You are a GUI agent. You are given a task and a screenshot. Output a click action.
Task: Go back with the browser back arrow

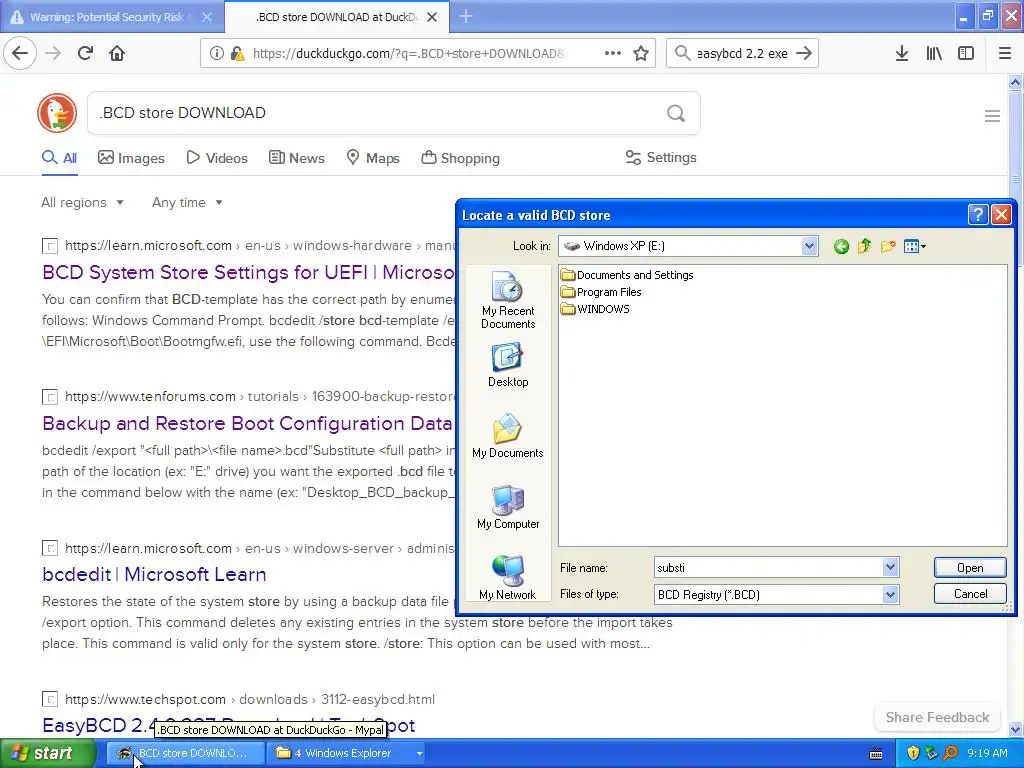[20, 53]
